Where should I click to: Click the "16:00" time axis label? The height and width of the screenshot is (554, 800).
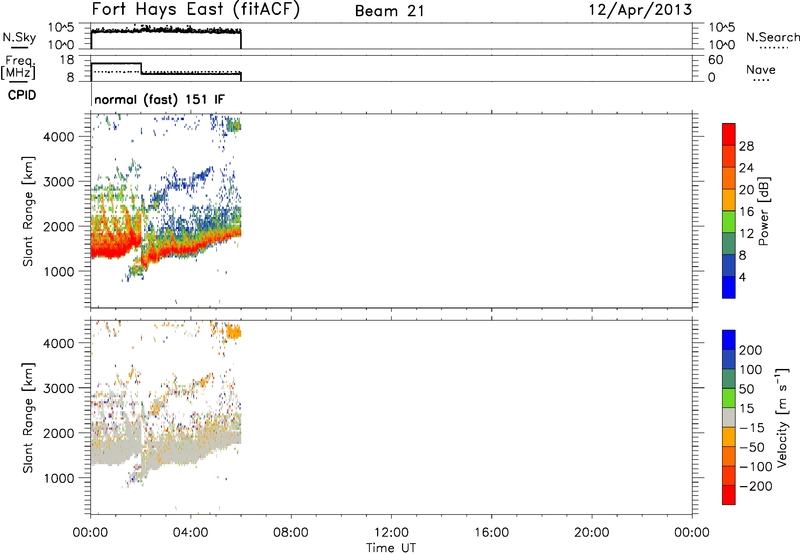coord(491,533)
